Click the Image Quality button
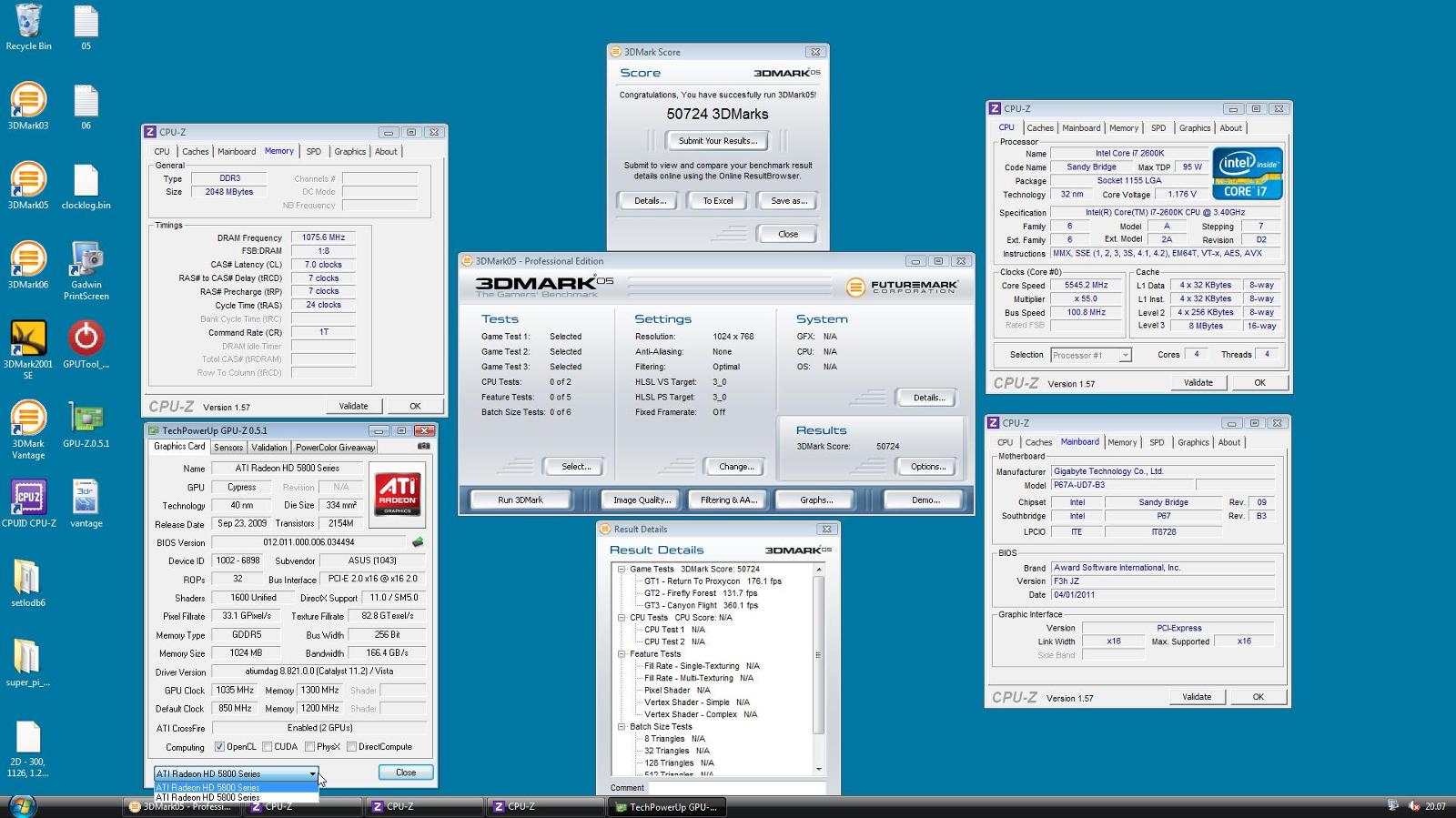The image size is (1456, 818). [x=642, y=500]
